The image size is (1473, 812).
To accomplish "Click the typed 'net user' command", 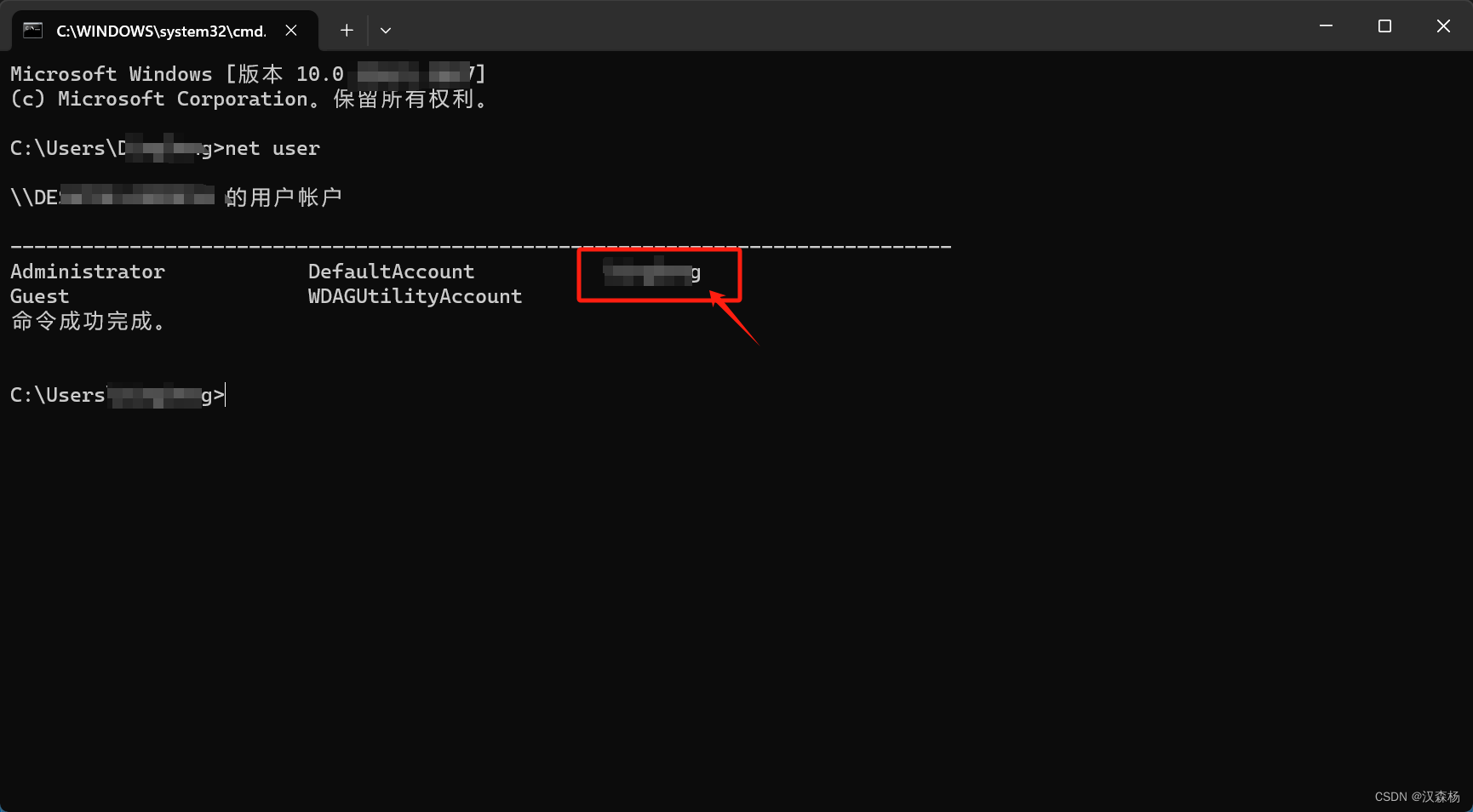I will (x=272, y=148).
